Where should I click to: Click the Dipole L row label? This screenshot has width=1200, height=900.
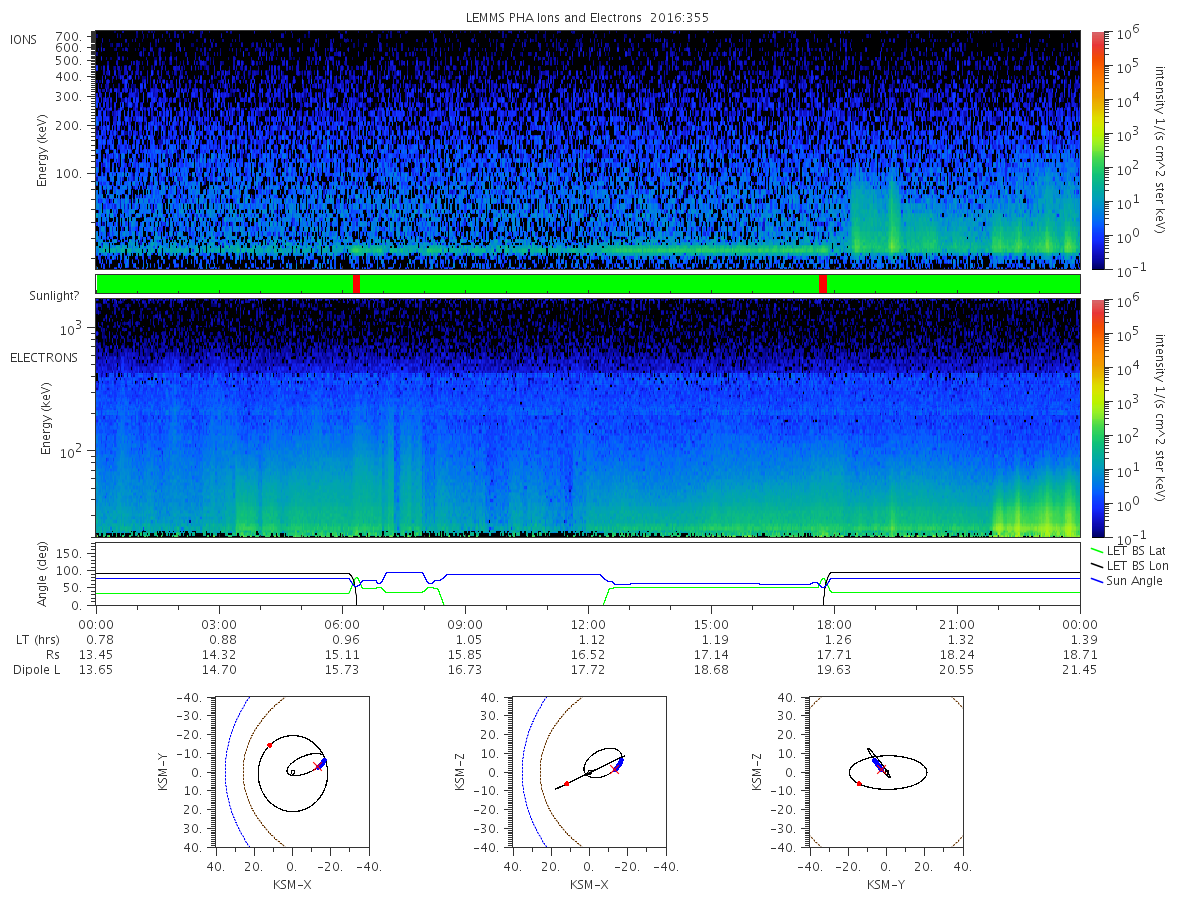point(36,670)
